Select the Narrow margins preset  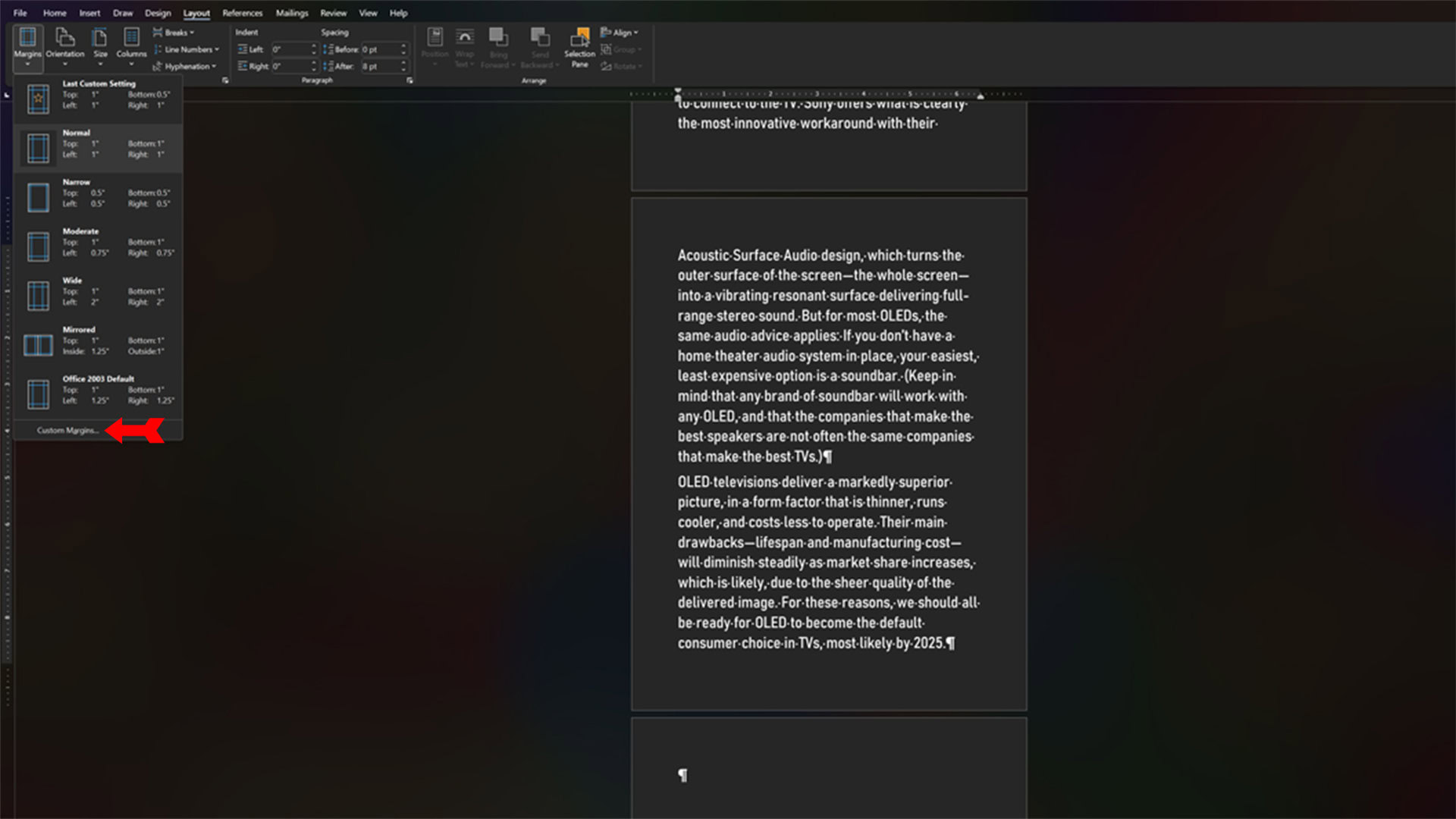(x=99, y=196)
